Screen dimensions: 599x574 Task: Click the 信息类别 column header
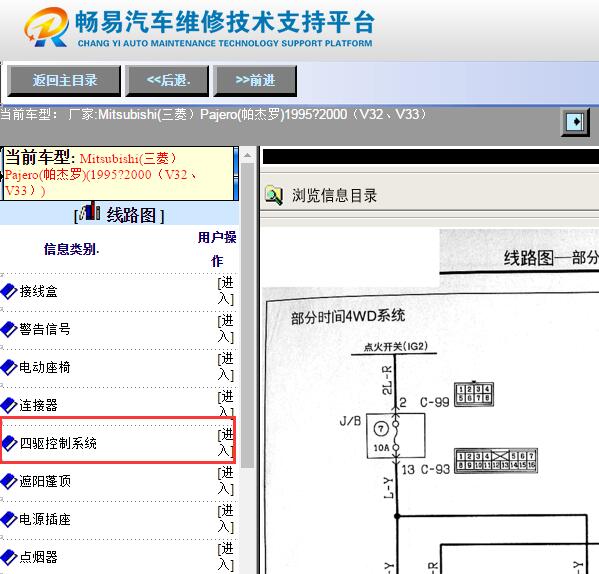pyautogui.click(x=71, y=249)
